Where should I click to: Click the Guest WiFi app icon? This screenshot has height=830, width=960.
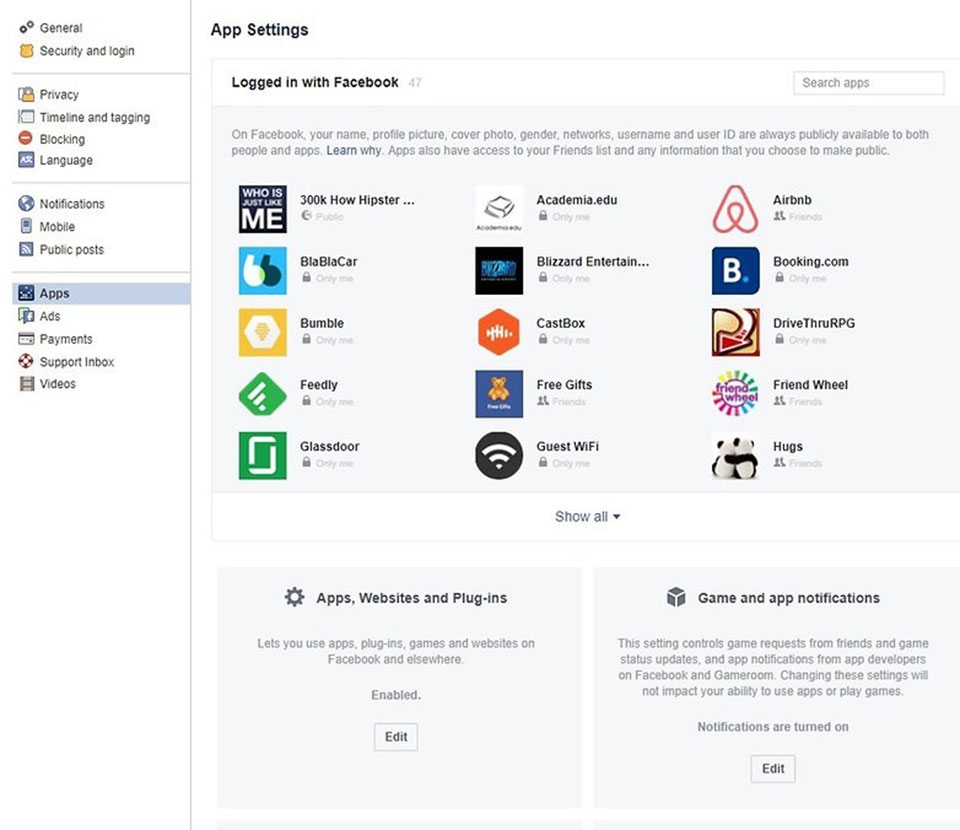tap(499, 455)
